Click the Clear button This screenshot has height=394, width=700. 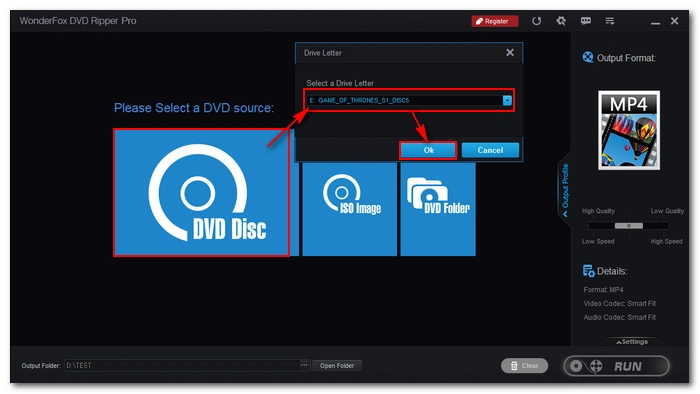click(x=524, y=365)
